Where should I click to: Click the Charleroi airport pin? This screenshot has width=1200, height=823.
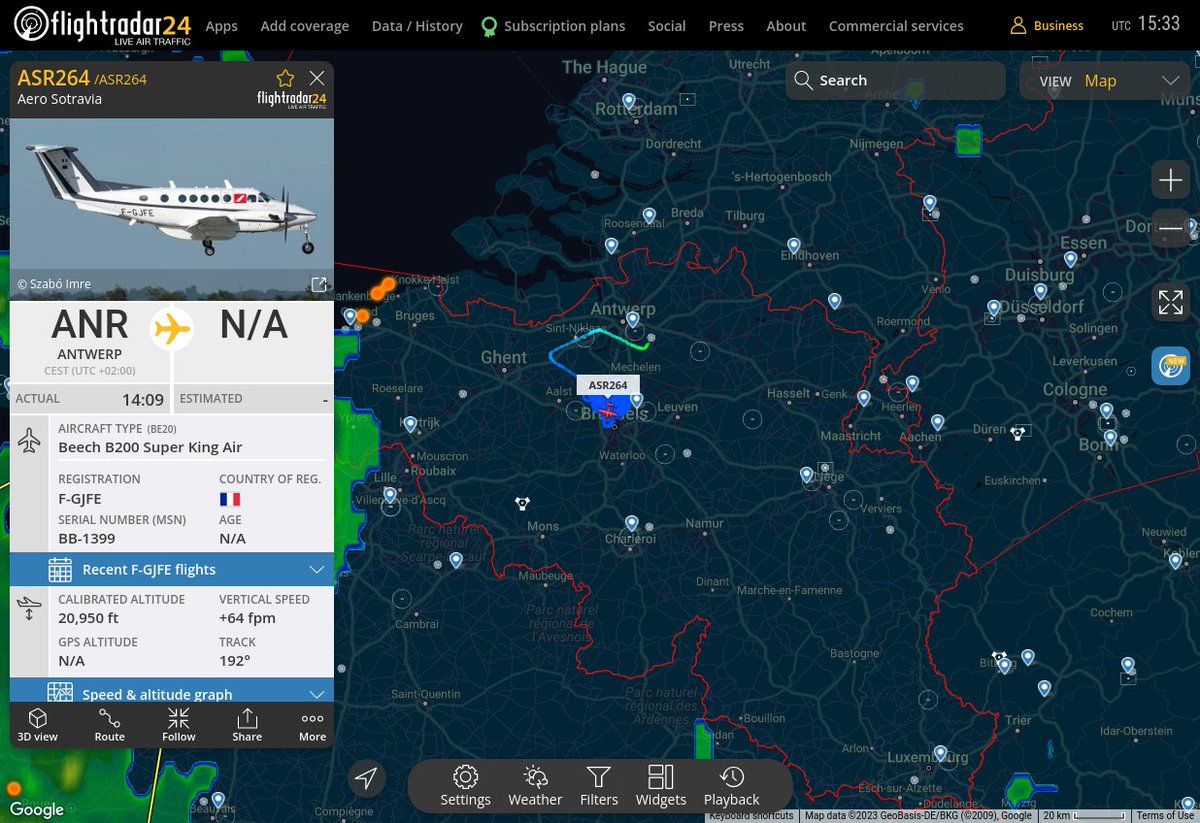click(x=632, y=524)
